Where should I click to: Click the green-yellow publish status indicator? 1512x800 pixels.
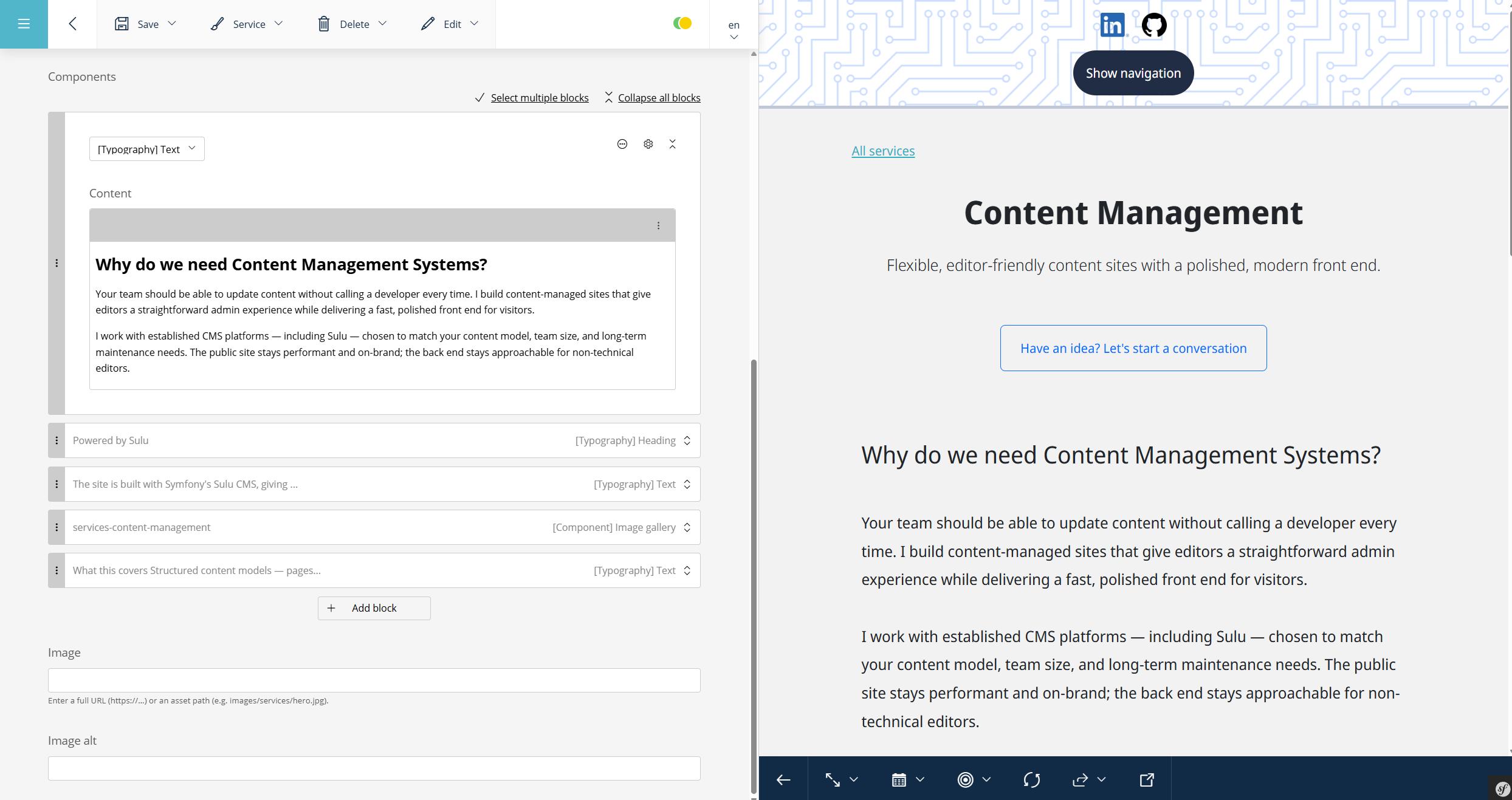(682, 23)
